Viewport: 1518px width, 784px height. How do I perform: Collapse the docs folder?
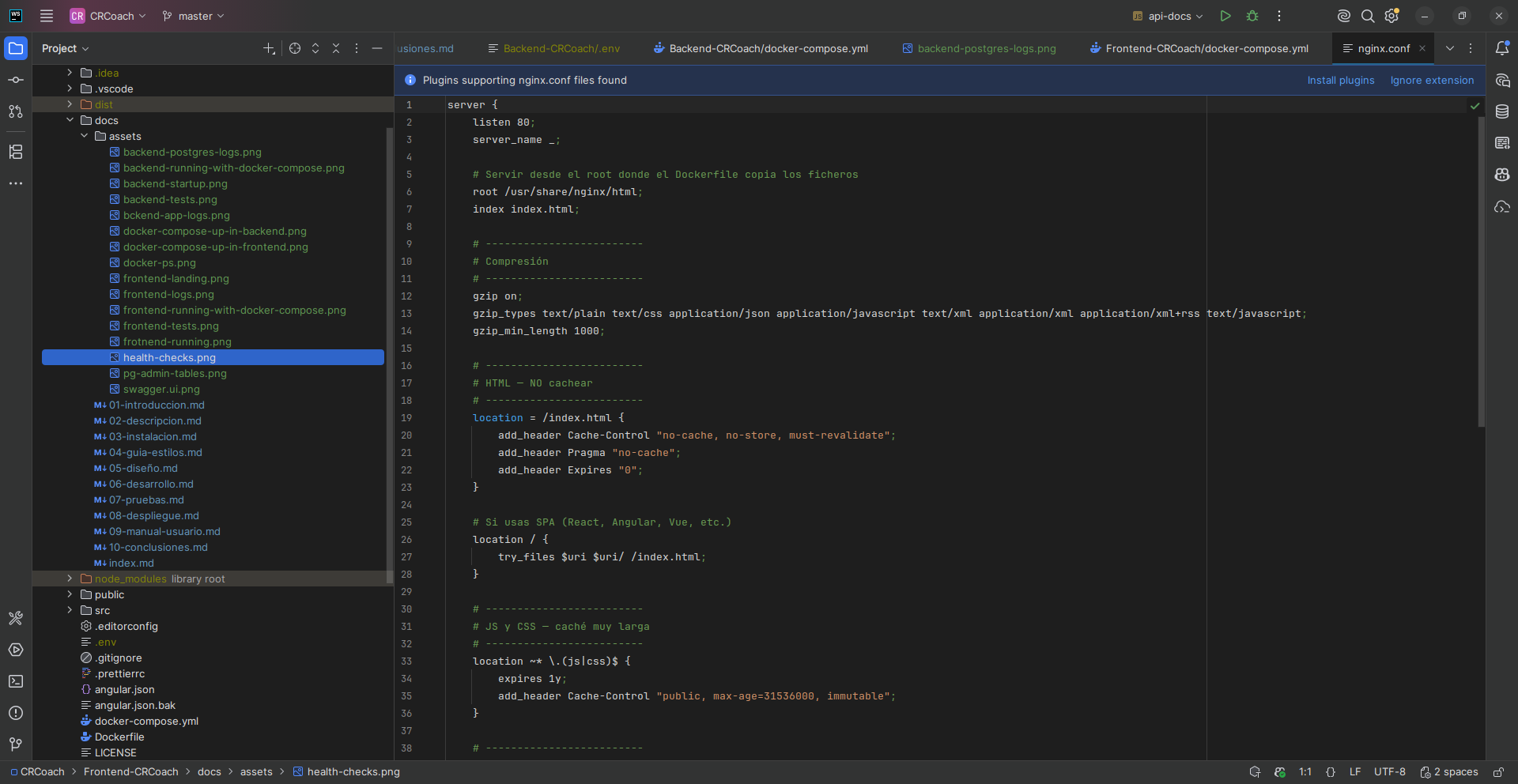(x=70, y=120)
